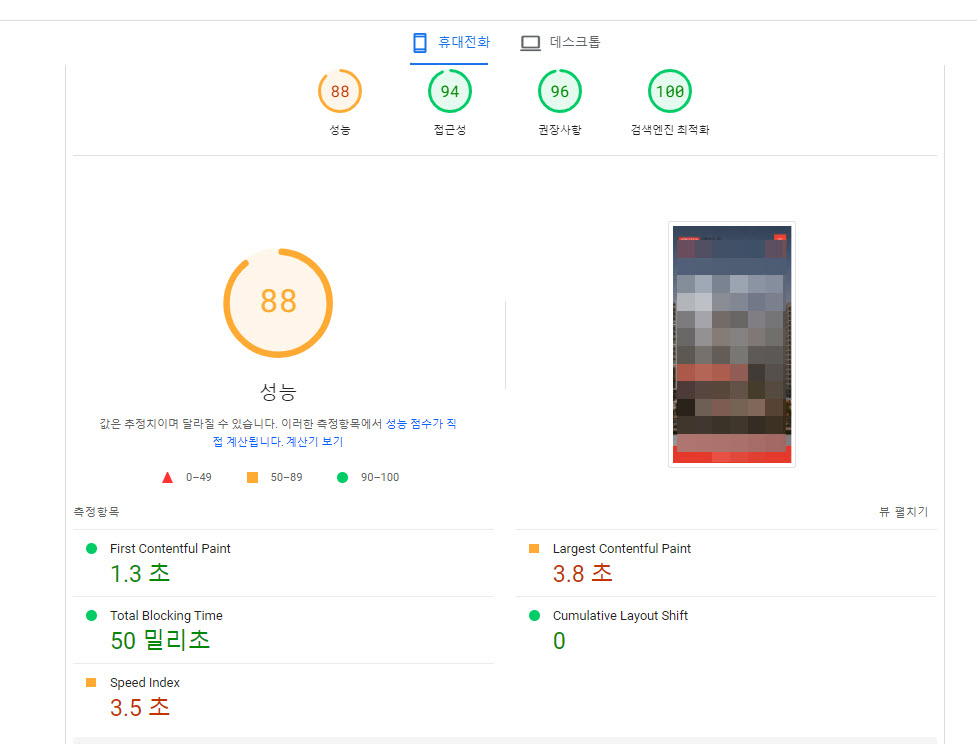Click the 96 권장사항 score circle
This screenshot has height=744, width=977.
[559, 90]
